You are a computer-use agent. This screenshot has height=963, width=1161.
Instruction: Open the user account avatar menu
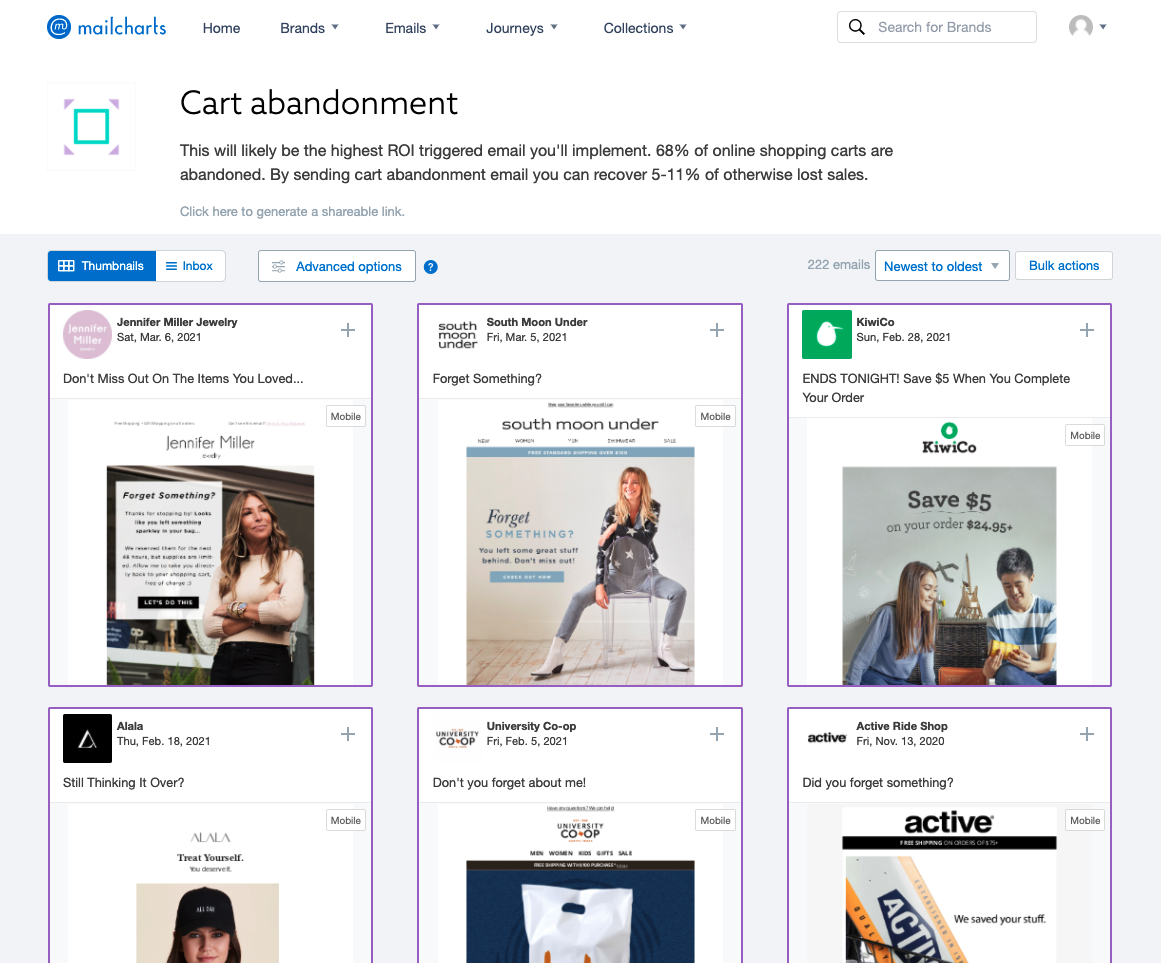(x=1087, y=27)
